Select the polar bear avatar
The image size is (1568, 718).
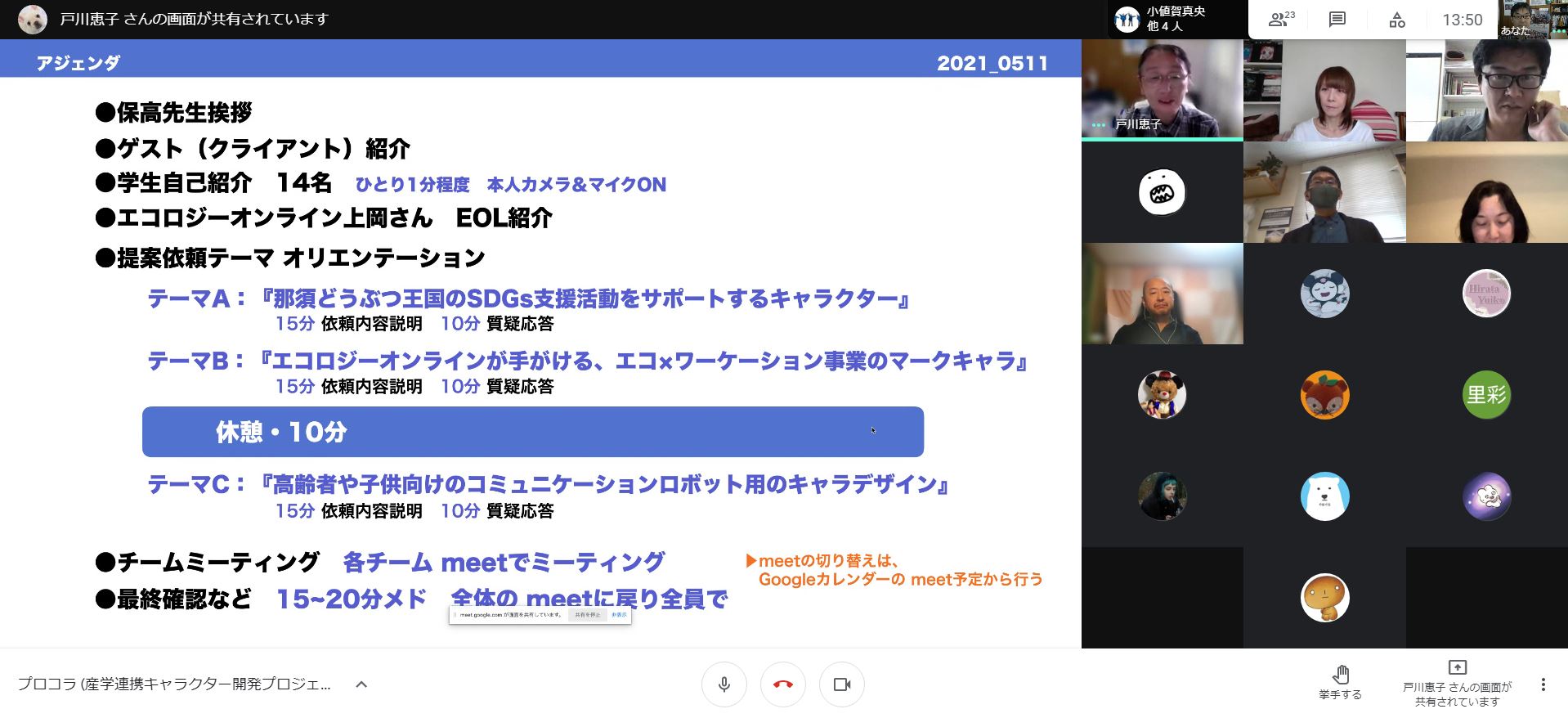click(1324, 496)
